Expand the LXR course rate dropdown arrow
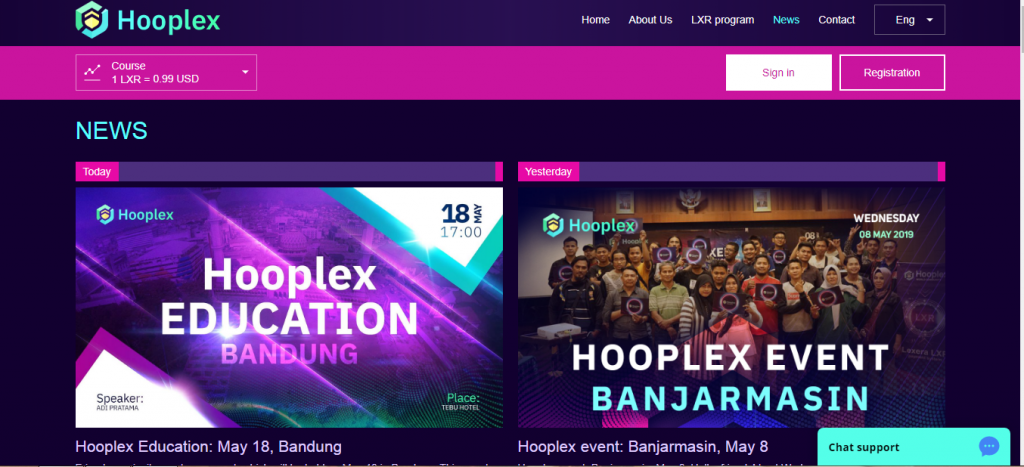1024x467 pixels. tap(246, 72)
